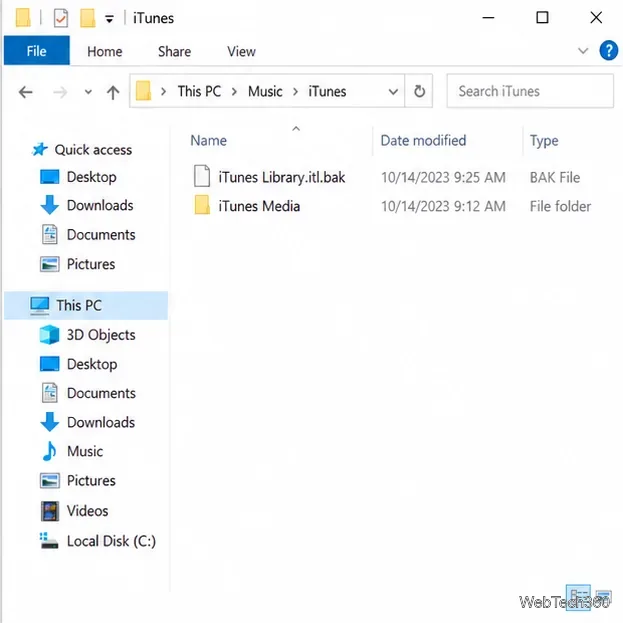Open Pictures under This PC
The width and height of the screenshot is (623, 623).
[91, 480]
